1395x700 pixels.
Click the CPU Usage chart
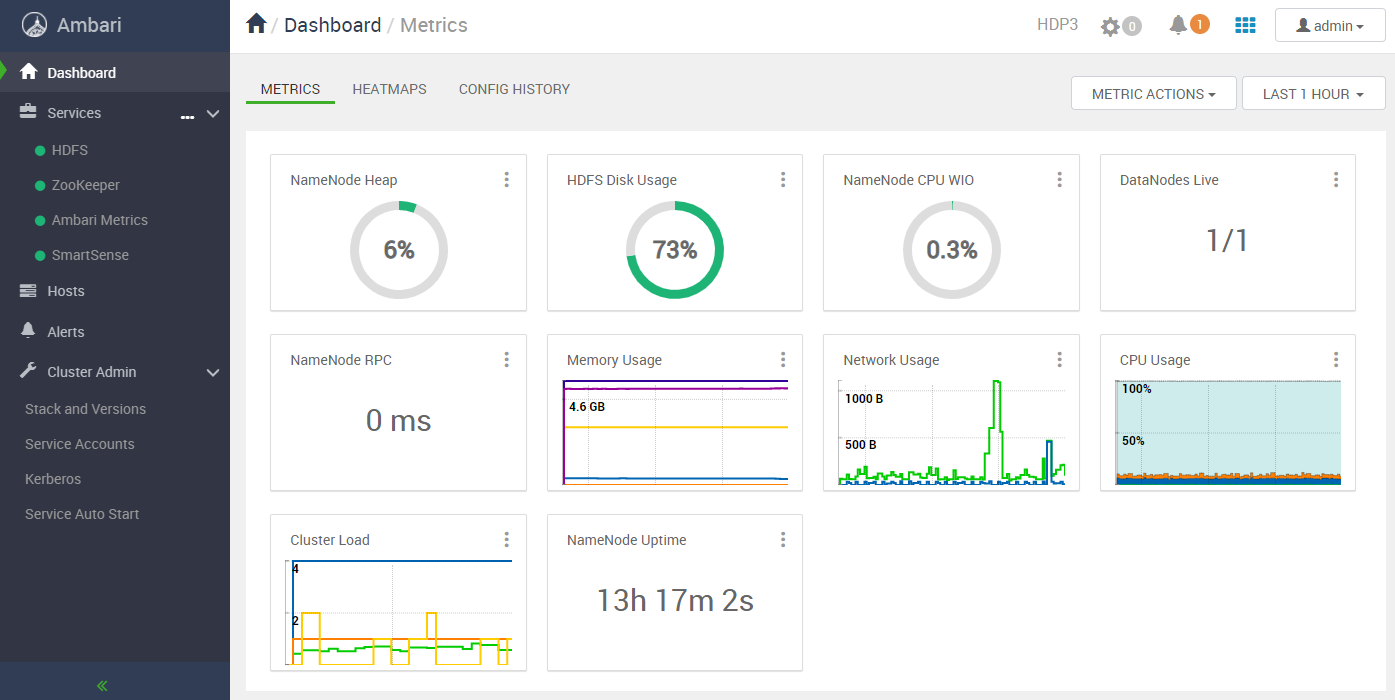click(x=1228, y=432)
